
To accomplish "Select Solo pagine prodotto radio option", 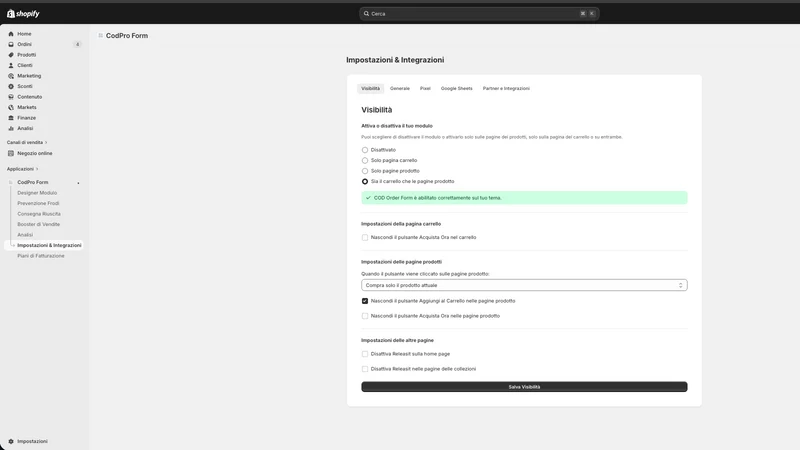I will pos(365,171).
